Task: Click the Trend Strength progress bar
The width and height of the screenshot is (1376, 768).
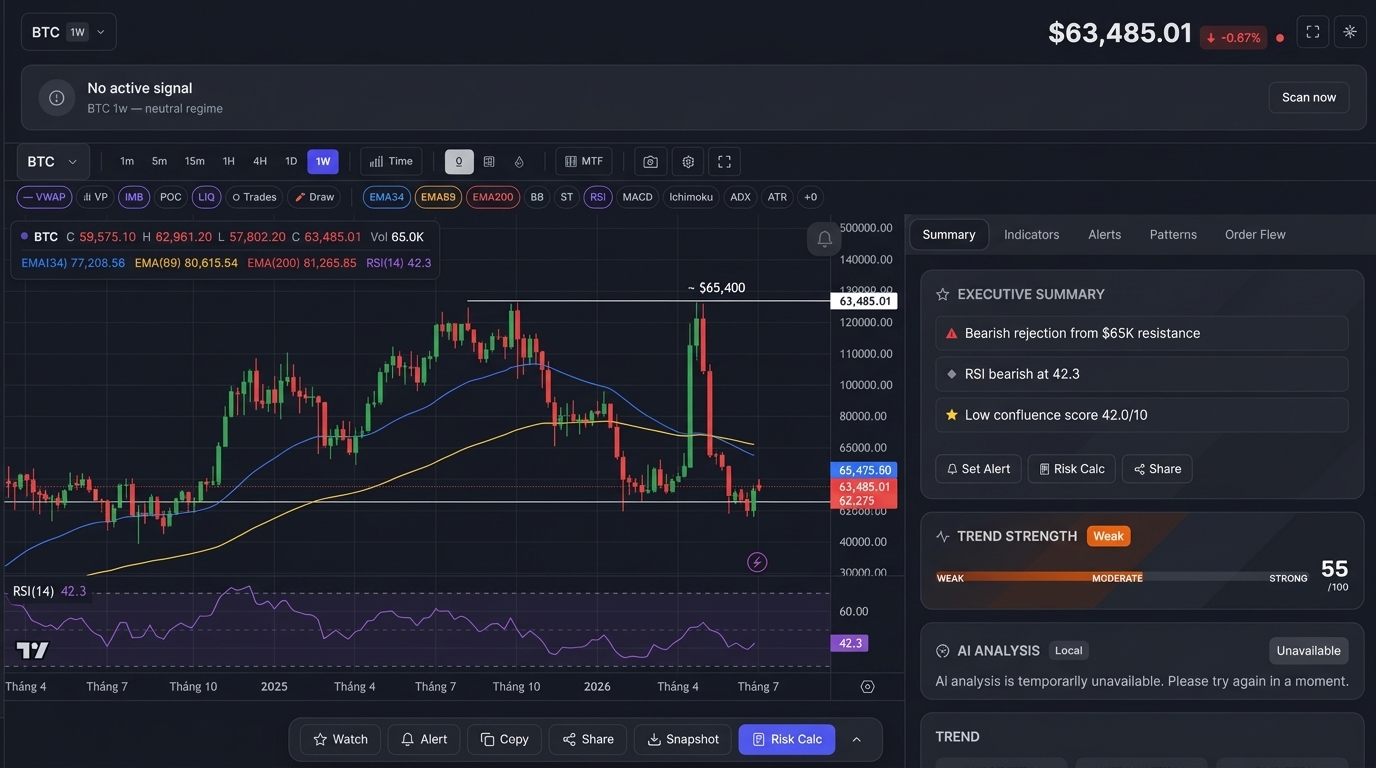Action: click(x=1122, y=577)
